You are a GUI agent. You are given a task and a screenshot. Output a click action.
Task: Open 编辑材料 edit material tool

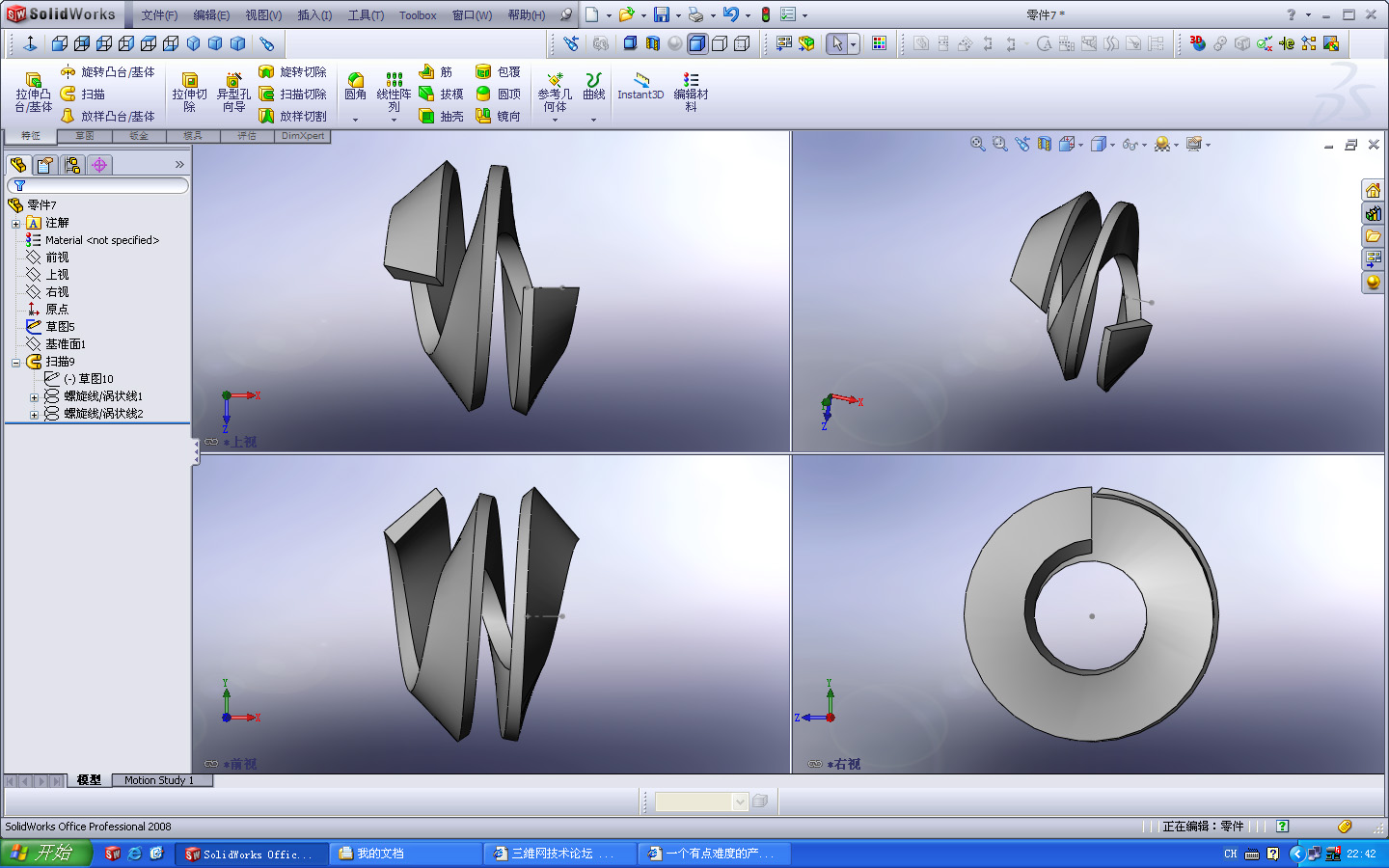[691, 93]
